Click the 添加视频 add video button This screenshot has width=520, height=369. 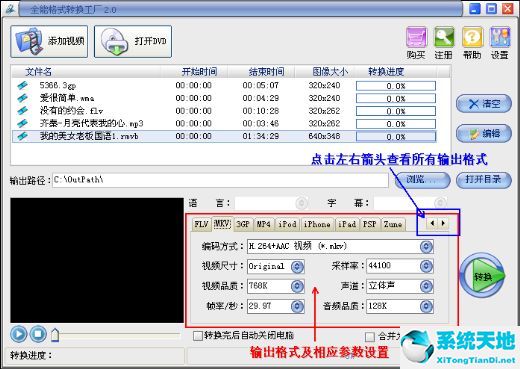pos(49,42)
